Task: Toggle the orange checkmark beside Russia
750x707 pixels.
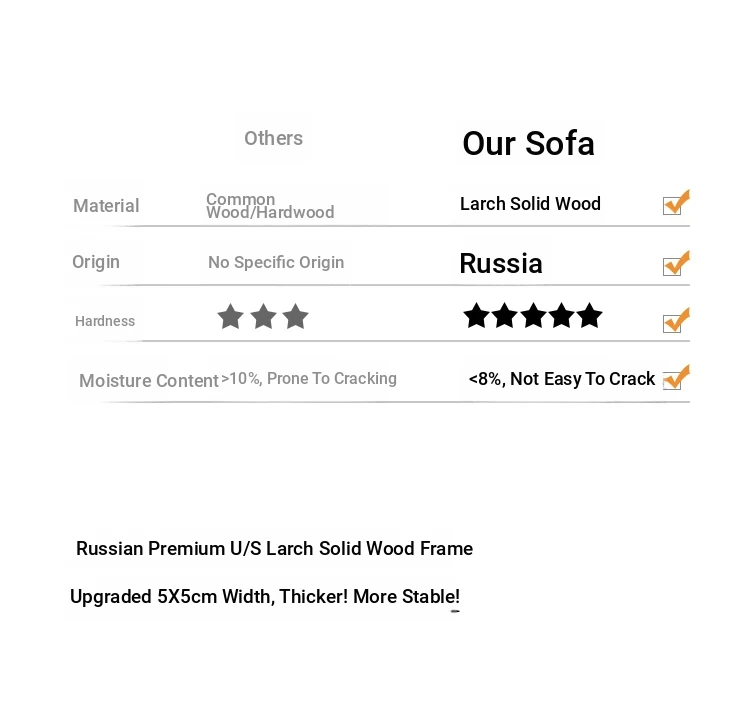Action: pyautogui.click(x=672, y=266)
